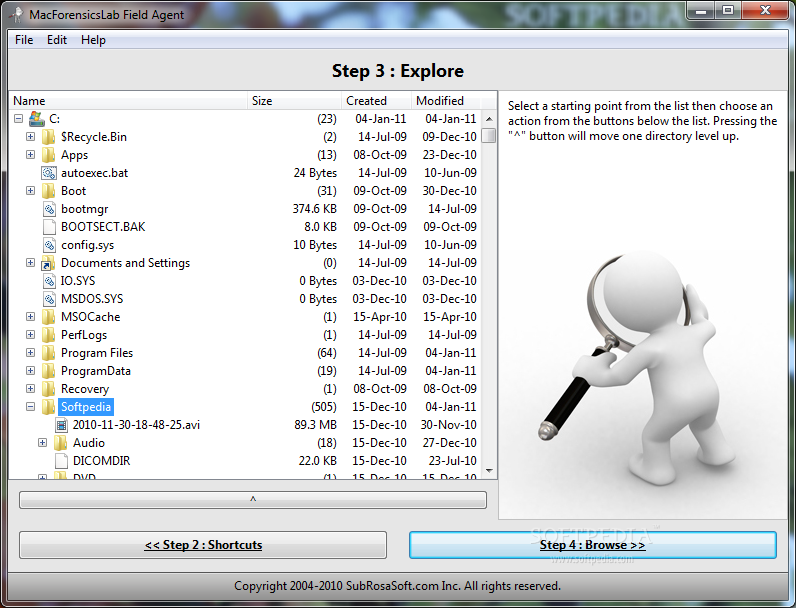Click the Program Files folder icon
Image resolution: width=796 pixels, height=608 pixels.
49,353
